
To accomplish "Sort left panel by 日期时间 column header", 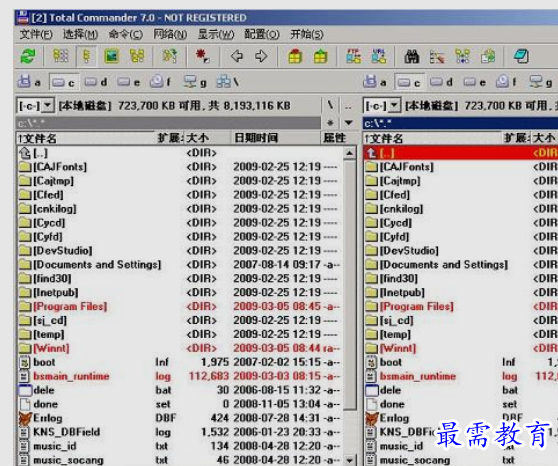I will point(276,138).
